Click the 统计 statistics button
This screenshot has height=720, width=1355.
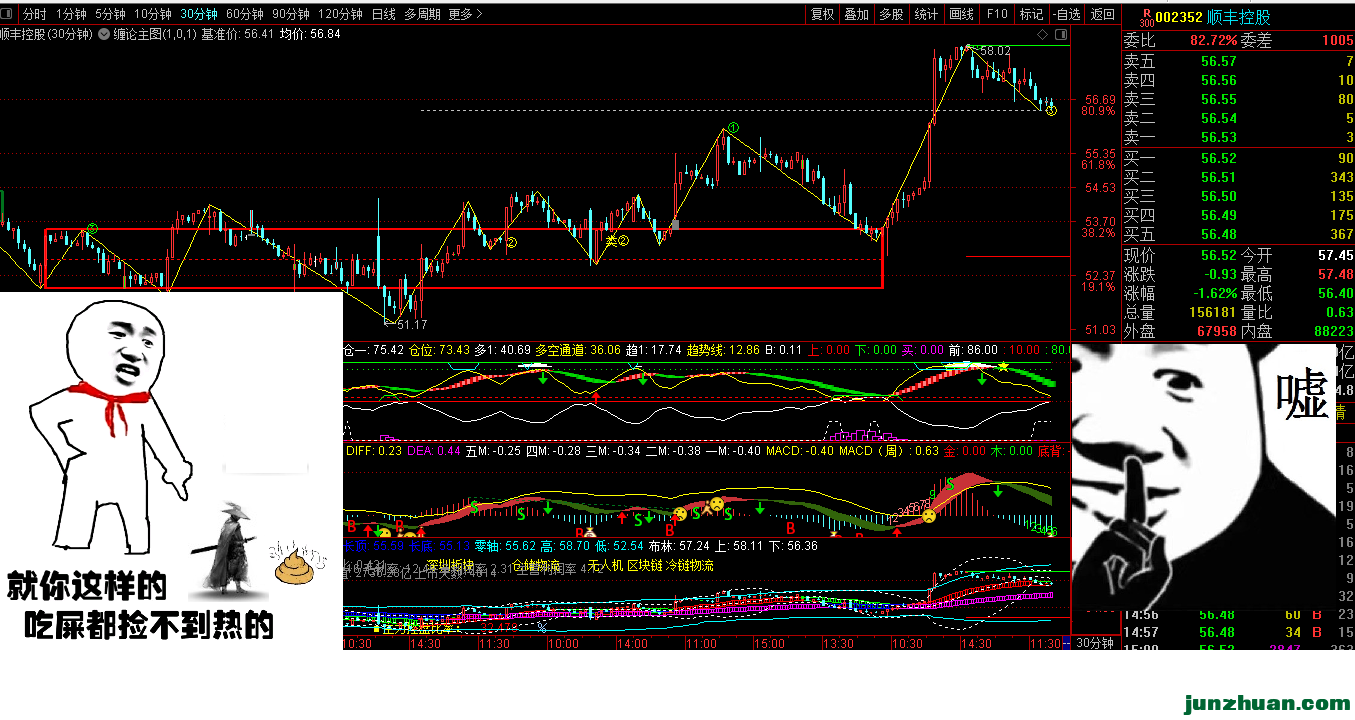coord(926,14)
